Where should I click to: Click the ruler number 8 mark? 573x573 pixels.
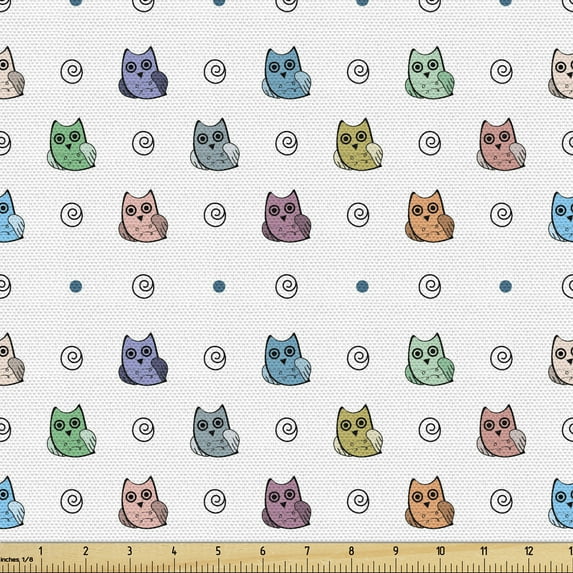(x=351, y=551)
